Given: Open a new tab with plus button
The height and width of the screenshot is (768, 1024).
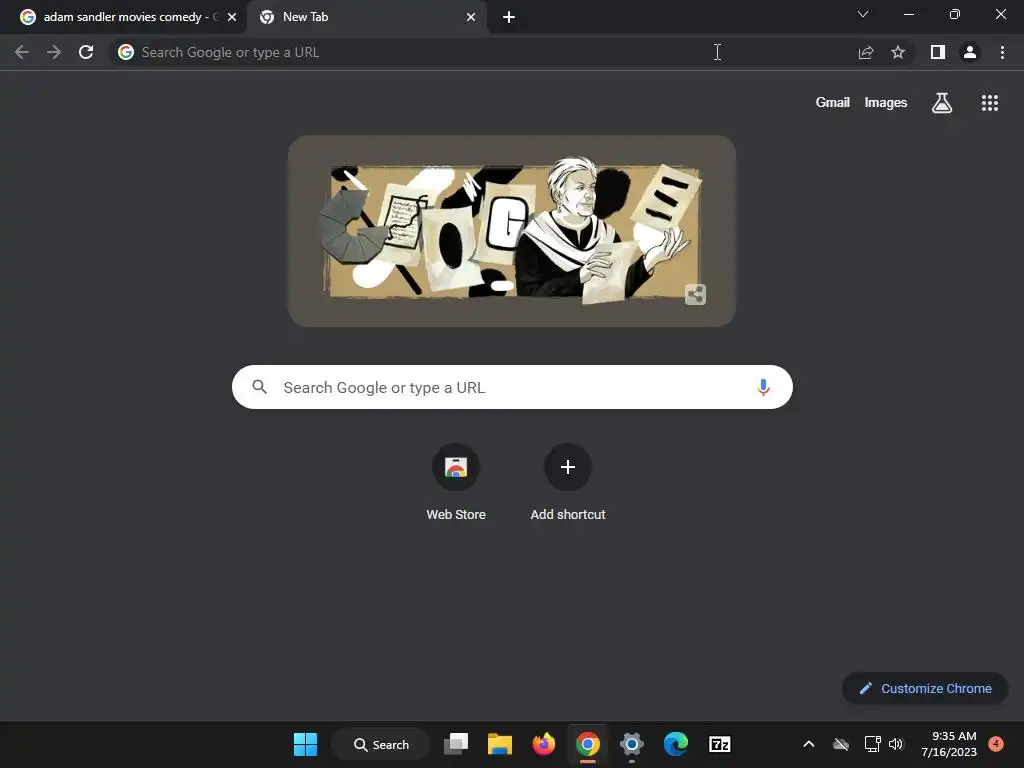Looking at the screenshot, I should (x=509, y=17).
